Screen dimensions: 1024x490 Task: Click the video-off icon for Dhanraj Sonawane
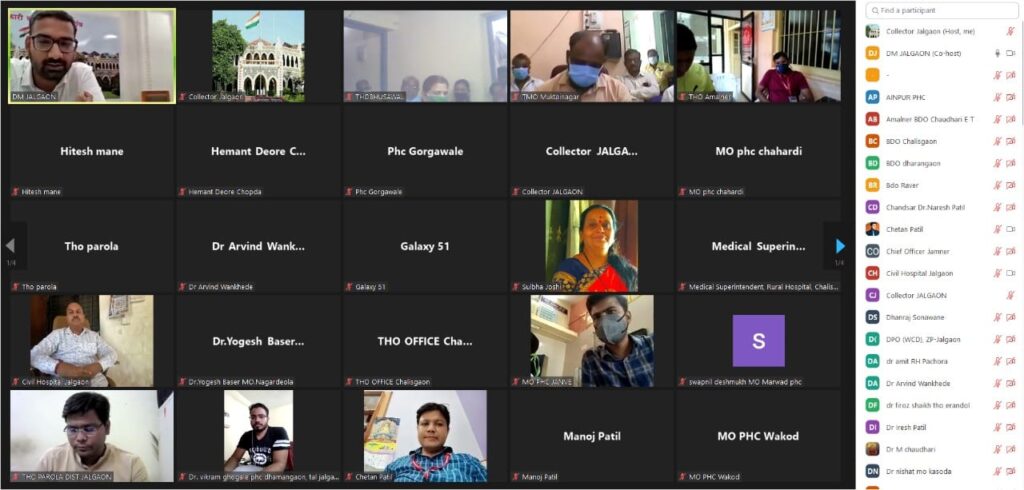pyautogui.click(x=1010, y=317)
